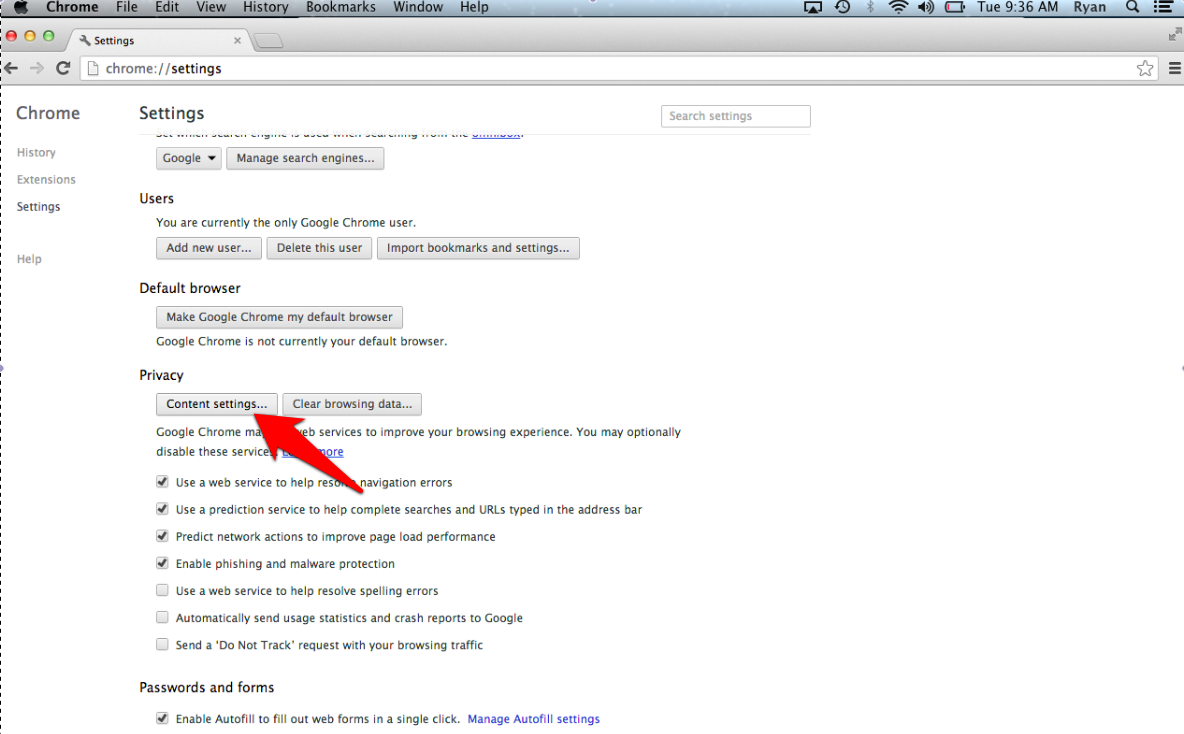Reload the page with the refresh icon
Image resolution: width=1184 pixels, height=734 pixels.
point(63,68)
